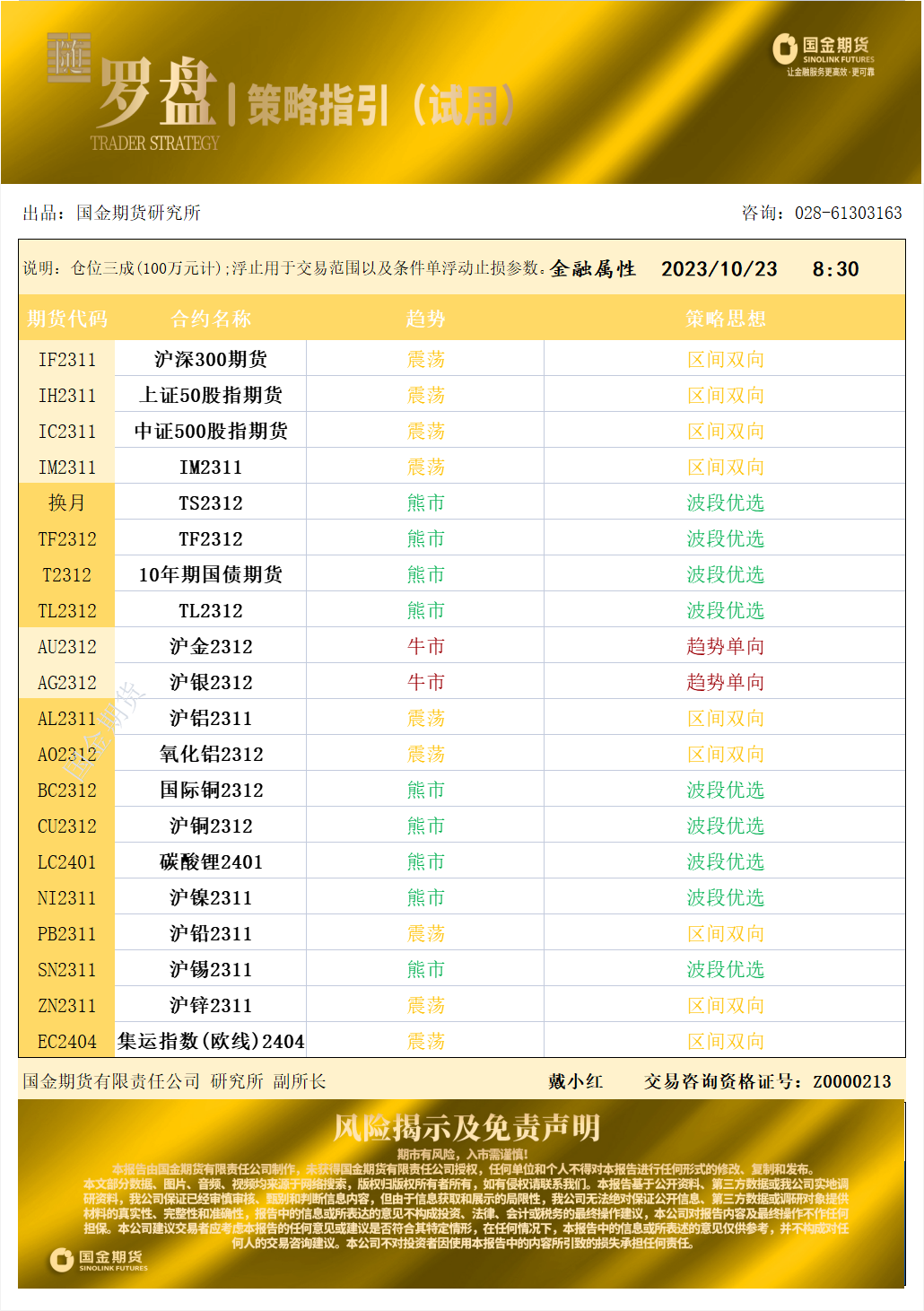The width and height of the screenshot is (924, 1311).
Task: Click 国际铜2312 contract name
Action: click(211, 790)
